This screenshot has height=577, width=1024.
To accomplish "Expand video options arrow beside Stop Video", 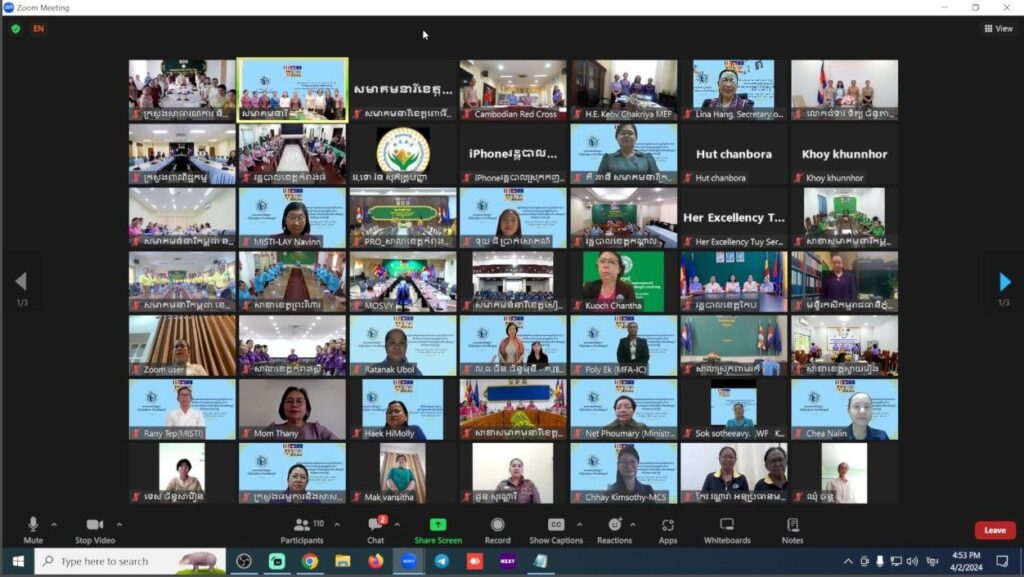I will (x=119, y=524).
